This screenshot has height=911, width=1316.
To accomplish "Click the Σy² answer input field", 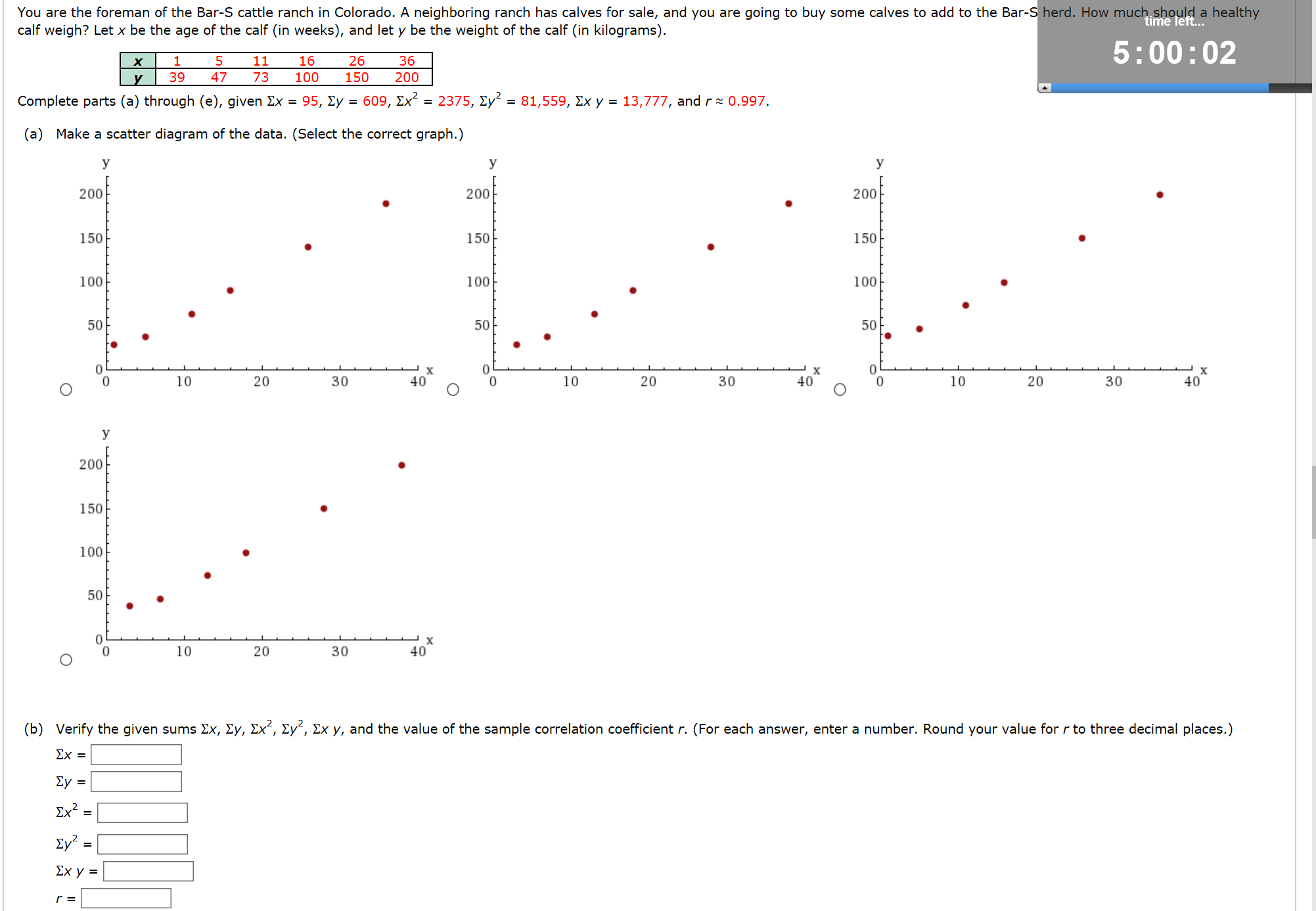I will coord(143,844).
